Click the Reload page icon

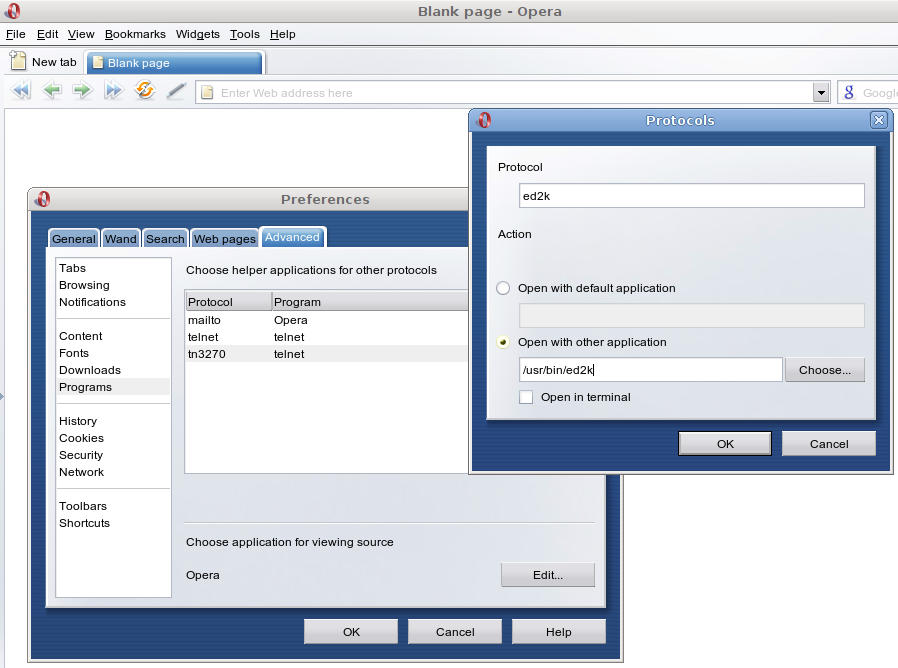click(145, 91)
